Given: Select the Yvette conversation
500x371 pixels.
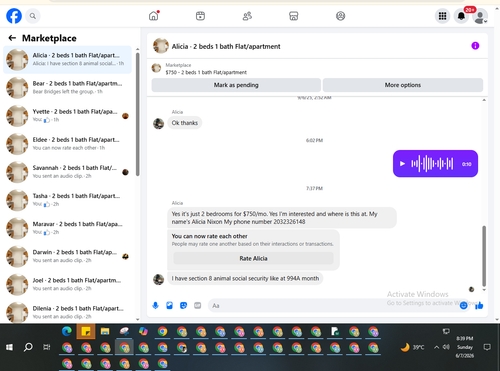Looking at the screenshot, I should tap(67, 116).
